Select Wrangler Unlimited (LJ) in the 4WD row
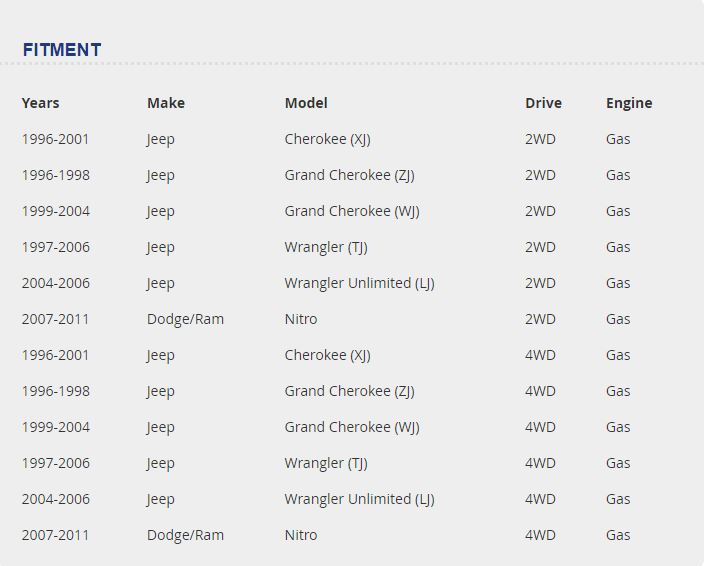 (x=359, y=499)
